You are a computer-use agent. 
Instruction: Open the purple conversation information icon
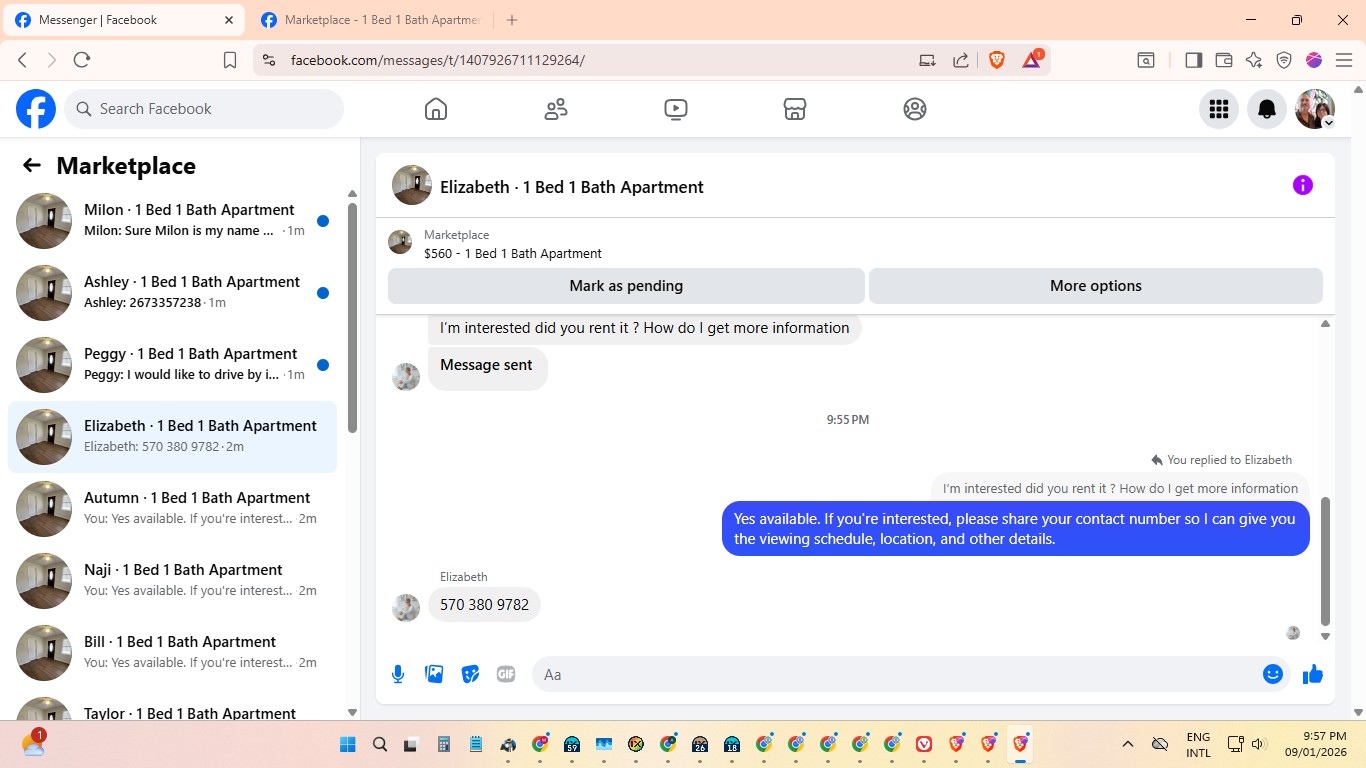click(x=1303, y=185)
